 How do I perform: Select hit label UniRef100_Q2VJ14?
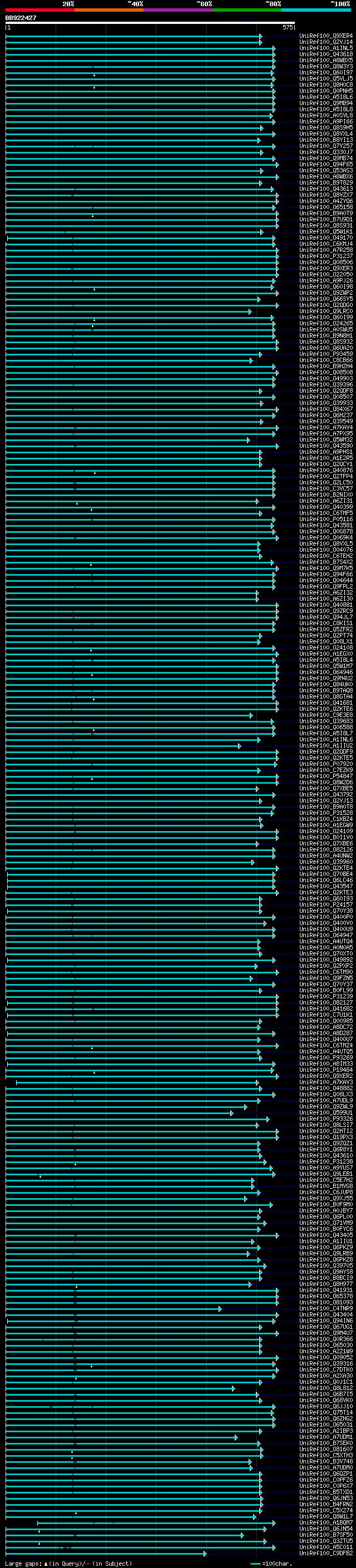coord(326,42)
